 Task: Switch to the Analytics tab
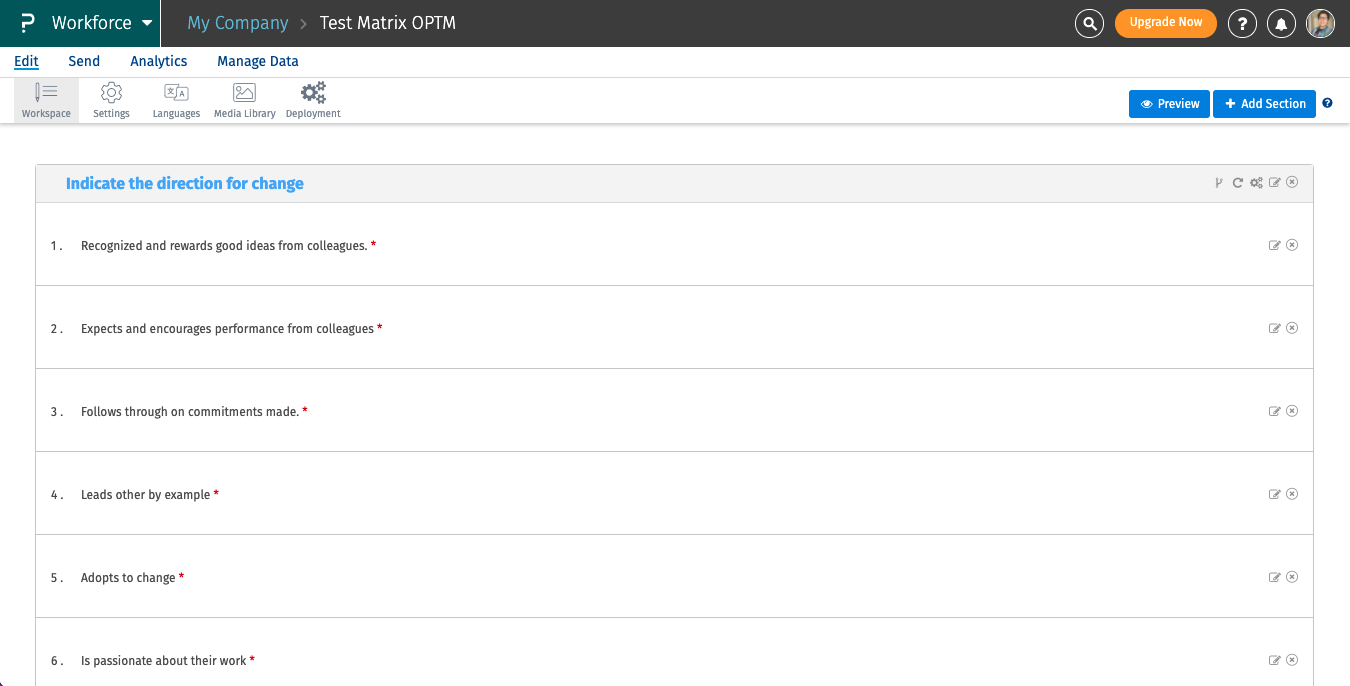pos(159,61)
